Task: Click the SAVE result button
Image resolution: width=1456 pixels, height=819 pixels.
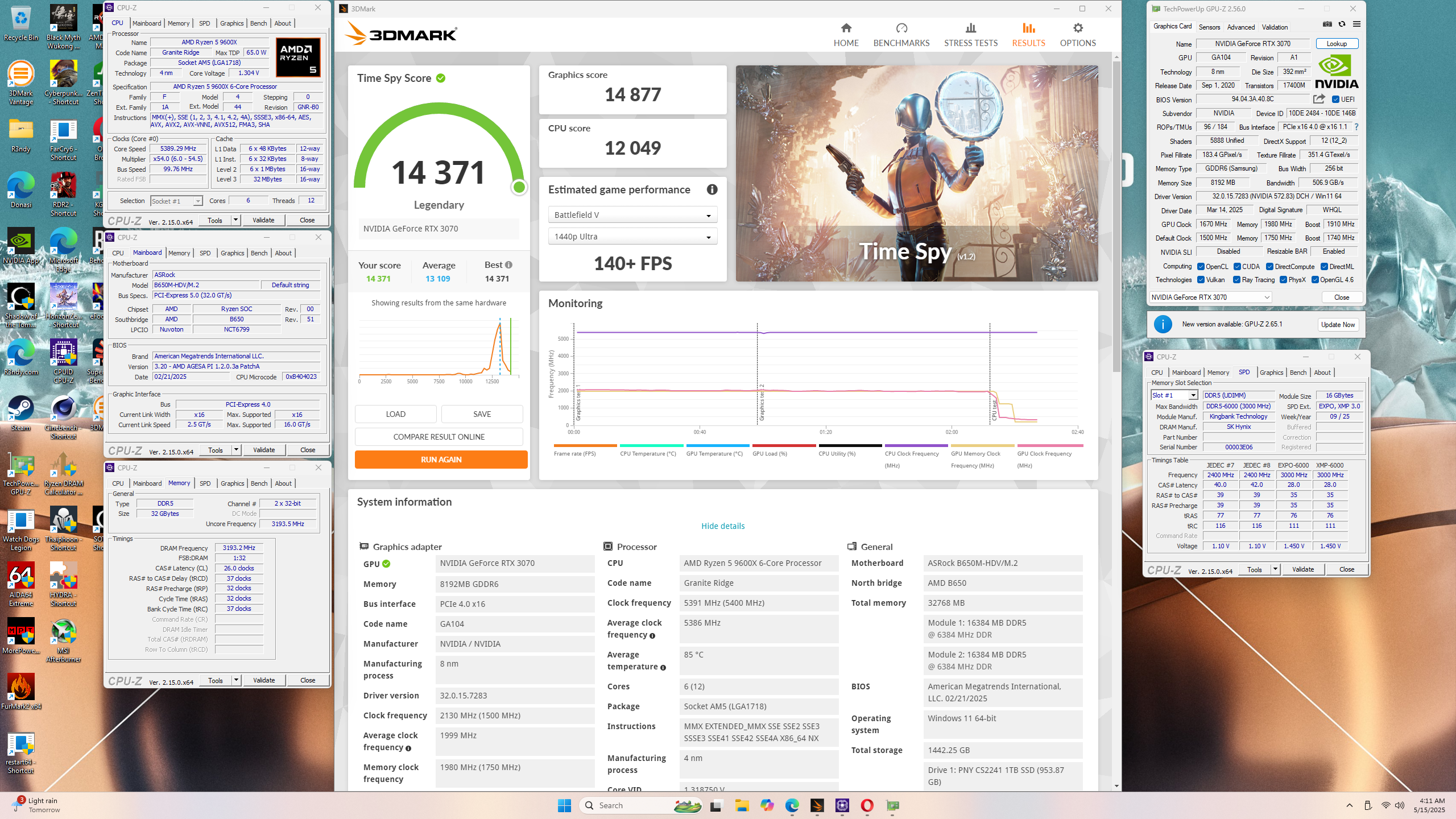Action: (x=482, y=414)
